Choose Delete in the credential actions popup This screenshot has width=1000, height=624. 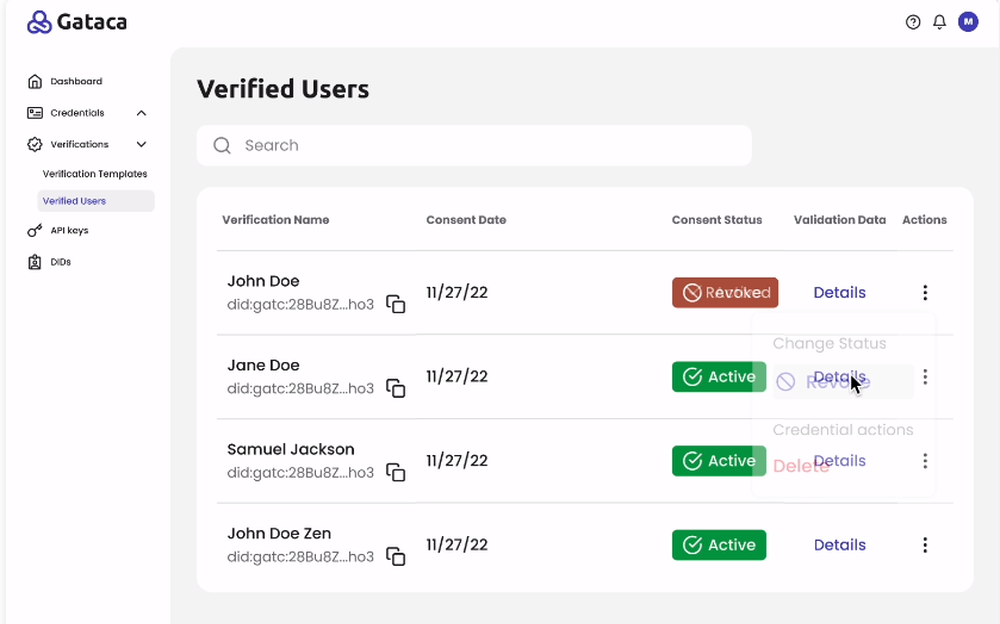click(801, 466)
